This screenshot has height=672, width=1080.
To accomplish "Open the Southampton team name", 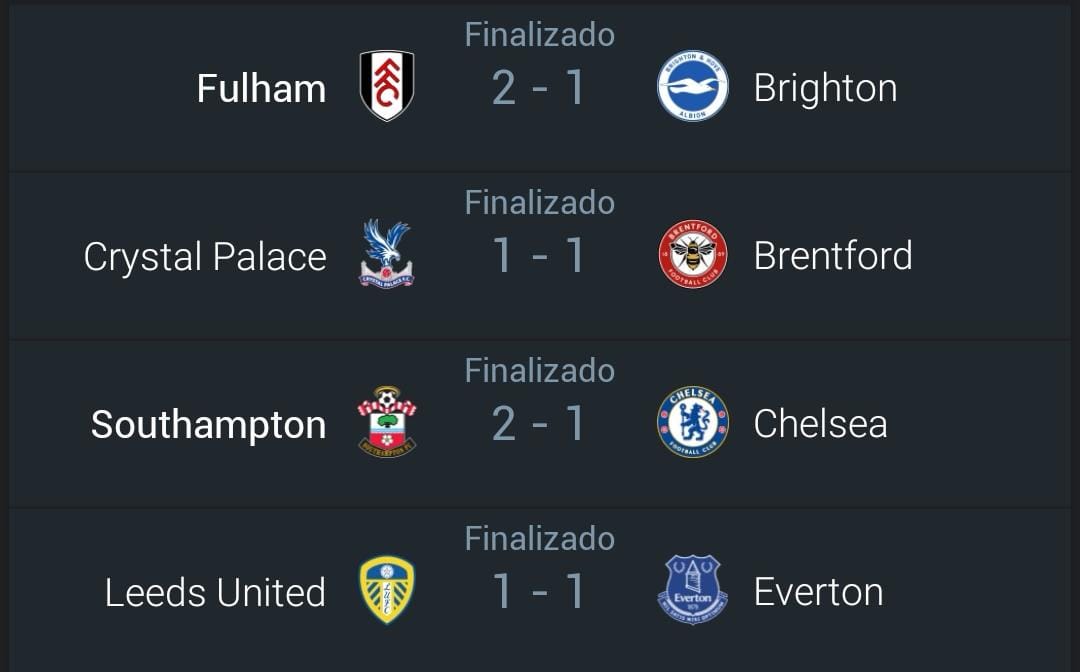I will (x=208, y=425).
